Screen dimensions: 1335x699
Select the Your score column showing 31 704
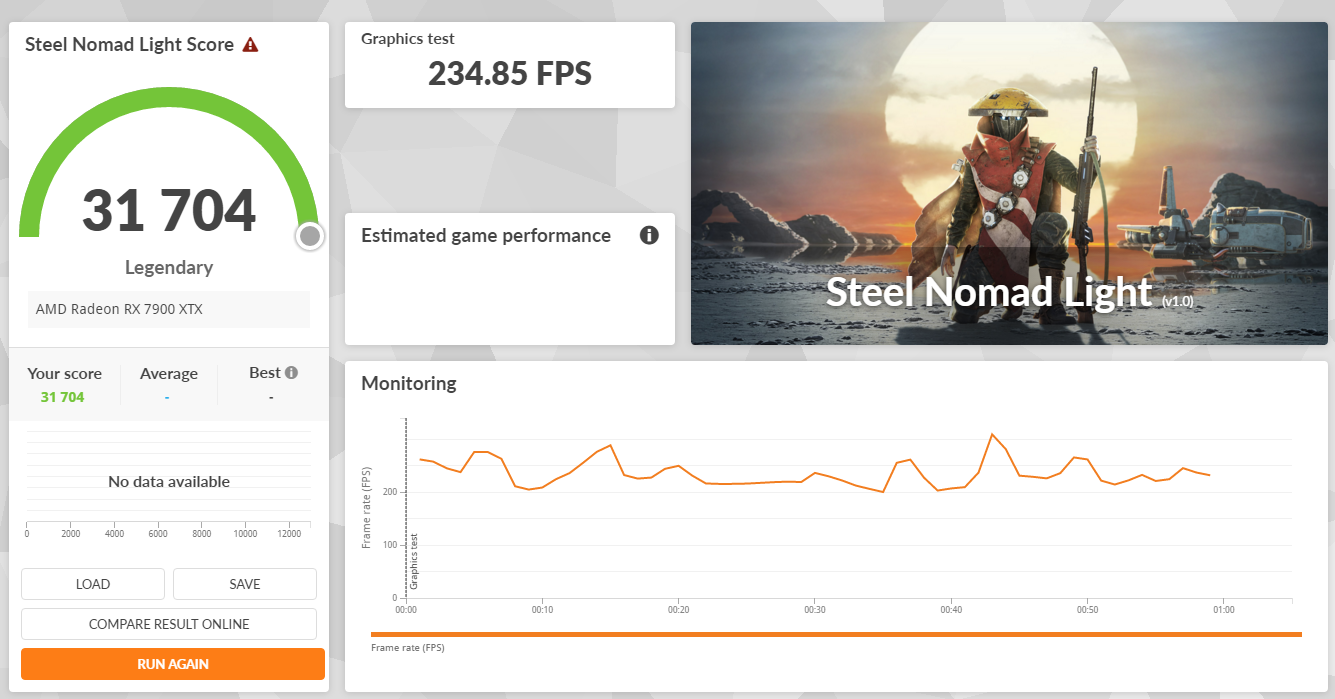click(64, 383)
